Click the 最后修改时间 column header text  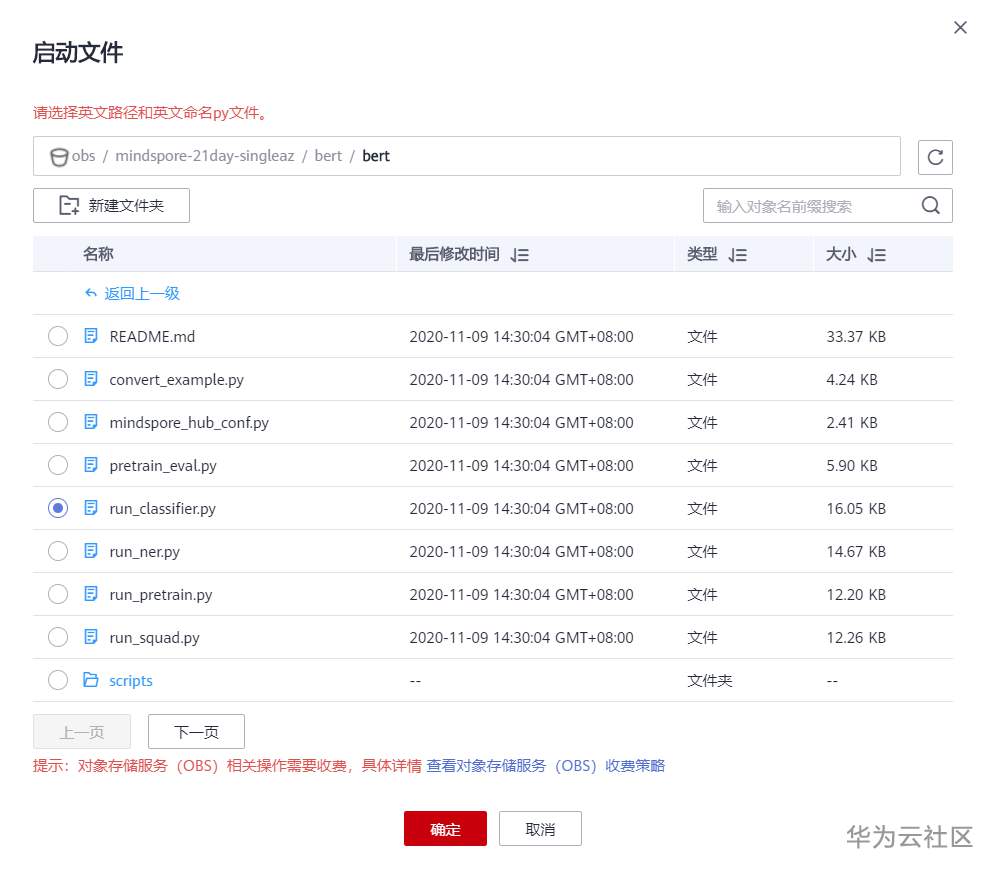tap(454, 254)
